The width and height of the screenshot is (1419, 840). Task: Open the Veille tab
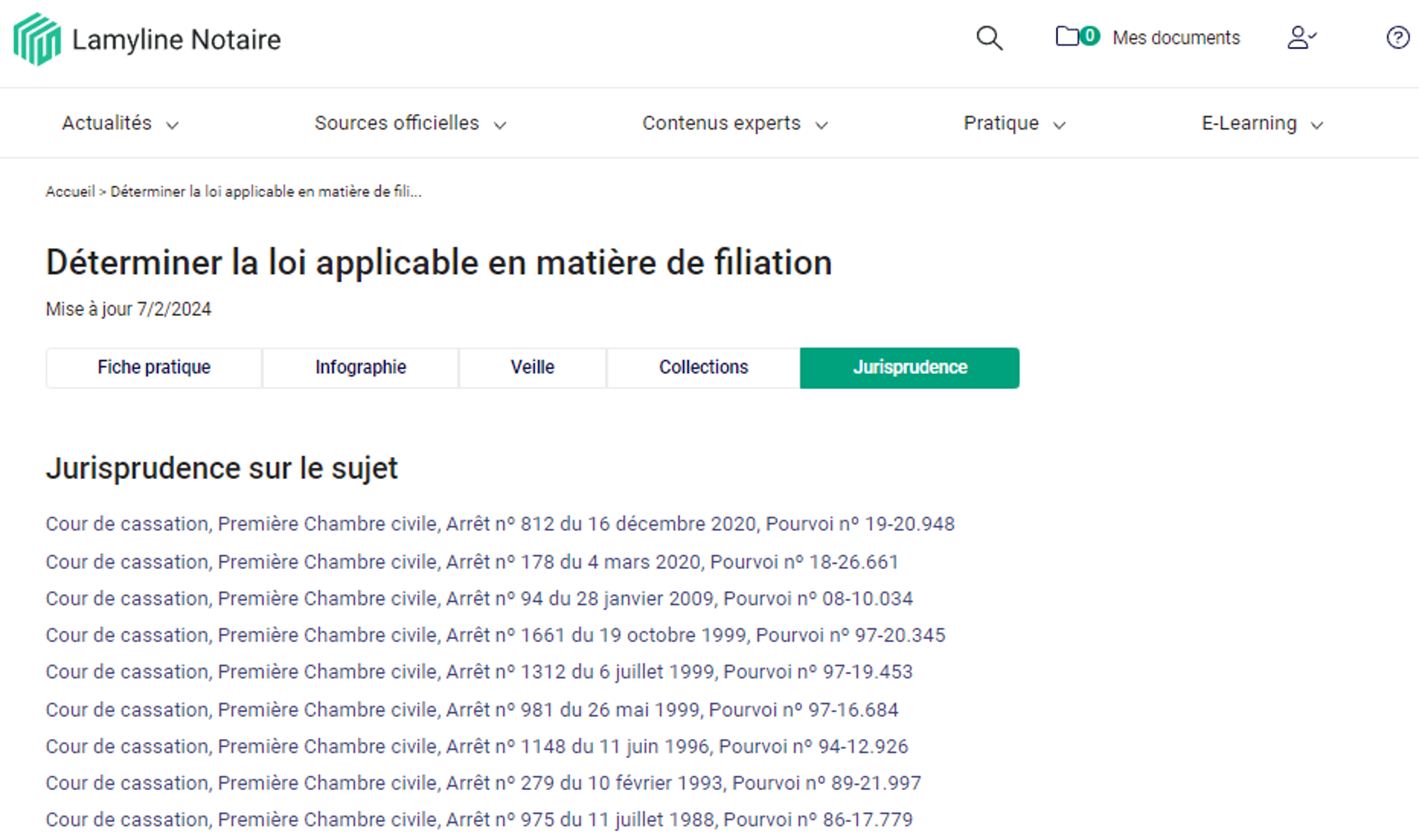[532, 367]
